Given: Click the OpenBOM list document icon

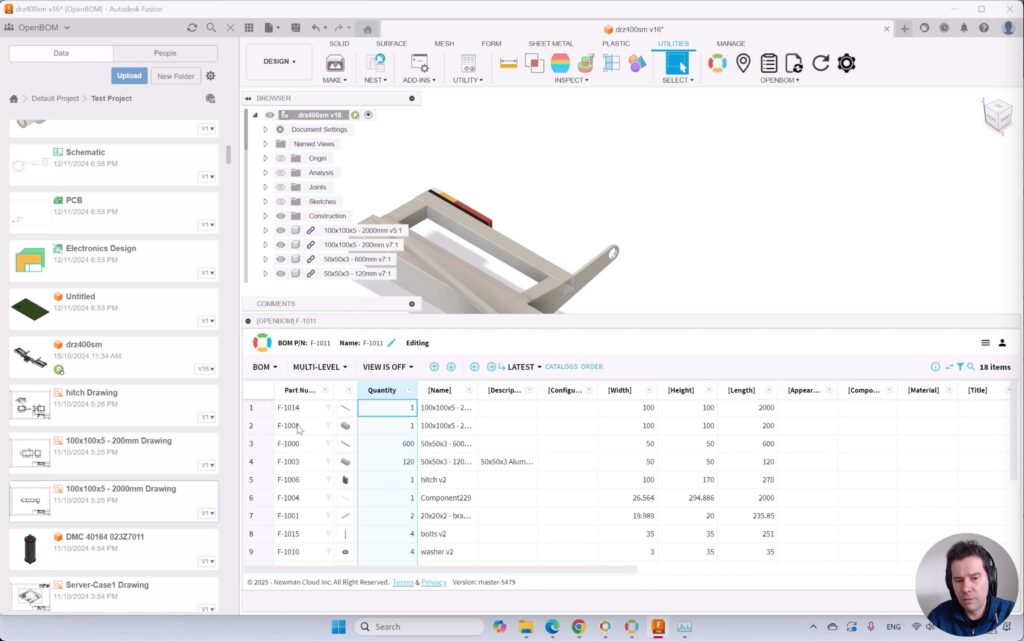Looking at the screenshot, I should click(x=769, y=63).
